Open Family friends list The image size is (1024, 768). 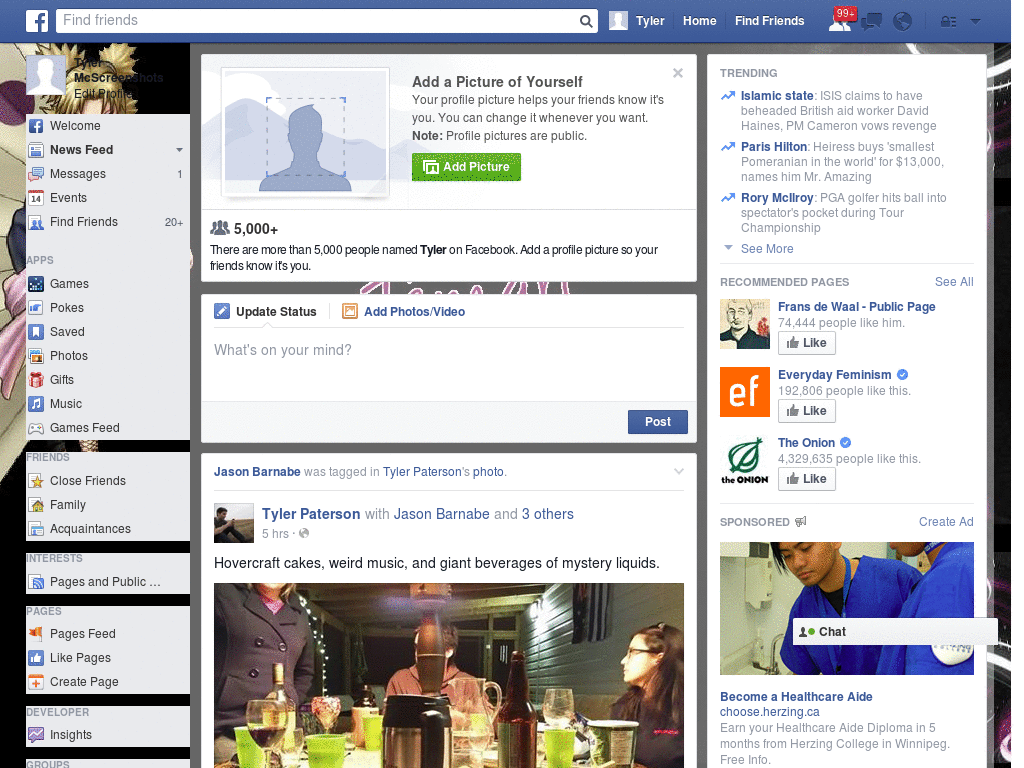tap(108, 505)
